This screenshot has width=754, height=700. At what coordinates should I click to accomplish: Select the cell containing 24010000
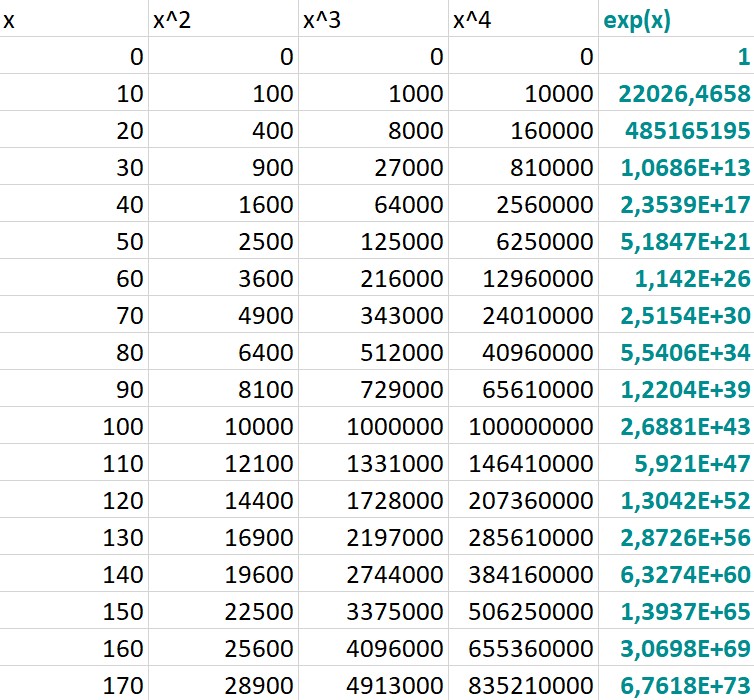pyautogui.click(x=524, y=315)
